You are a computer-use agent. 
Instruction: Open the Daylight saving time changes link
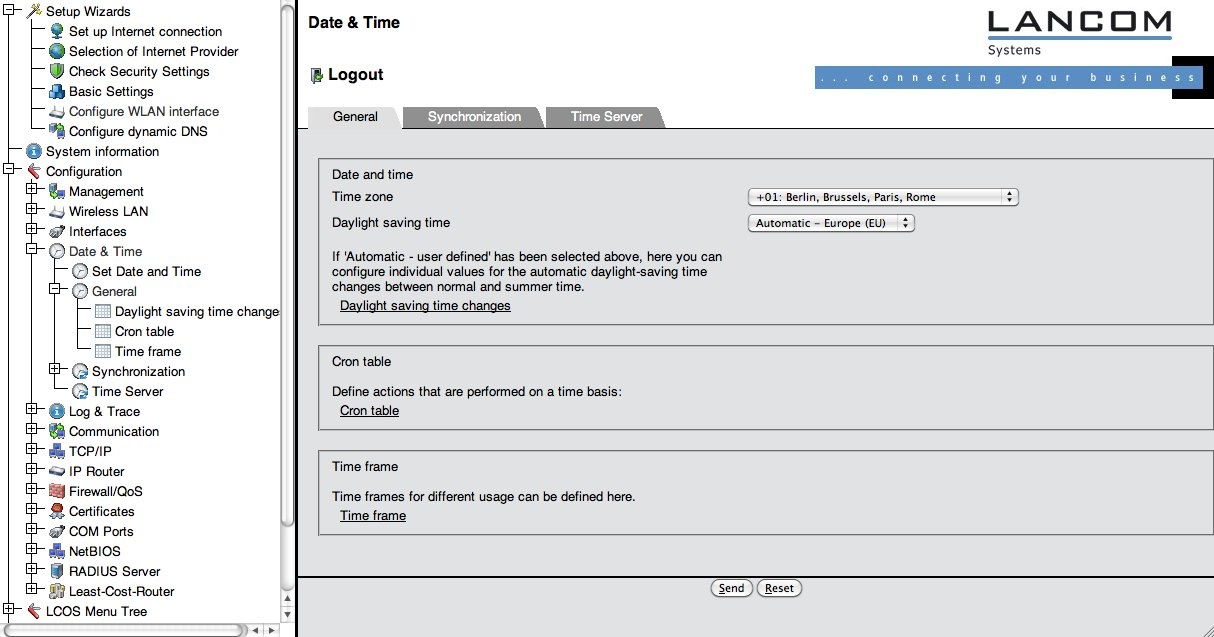(425, 306)
